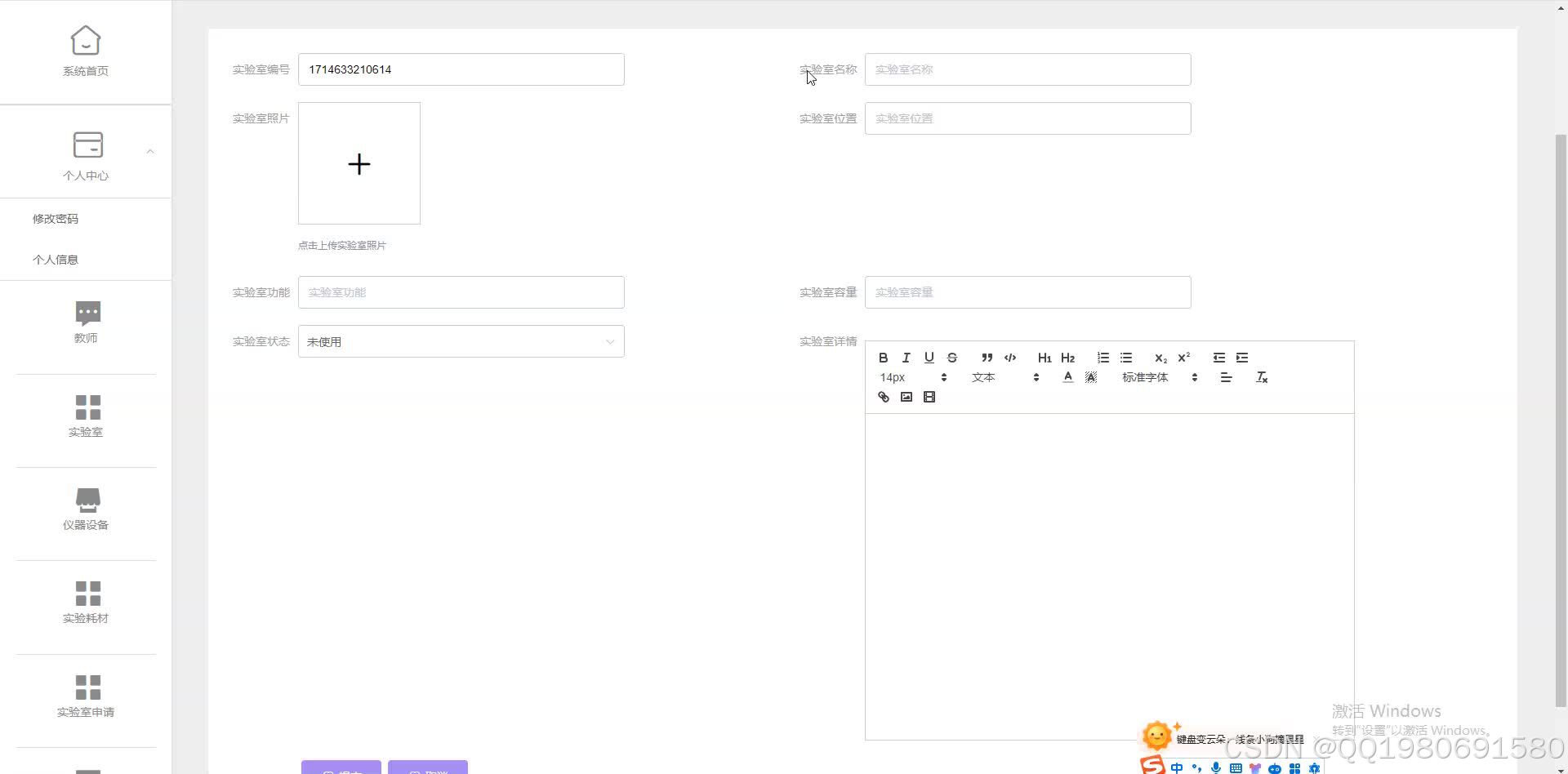Click the sun mascot skin promo

pos(1157,736)
